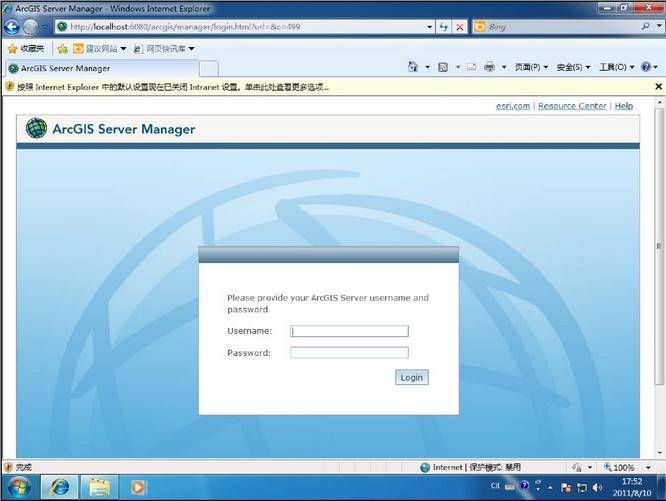Click the blue Help question mark icon
Image resolution: width=666 pixels, height=501 pixels.
click(x=646, y=67)
